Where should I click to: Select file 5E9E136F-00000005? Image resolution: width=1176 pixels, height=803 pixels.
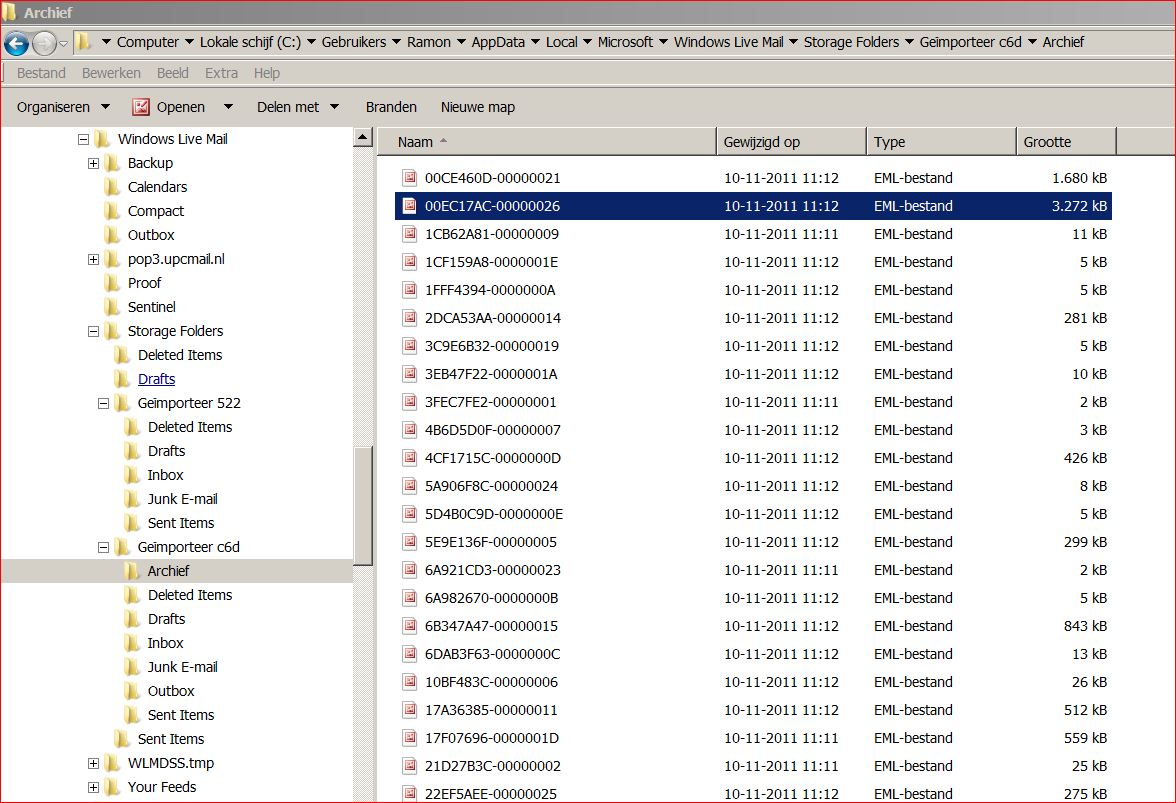click(x=753, y=542)
